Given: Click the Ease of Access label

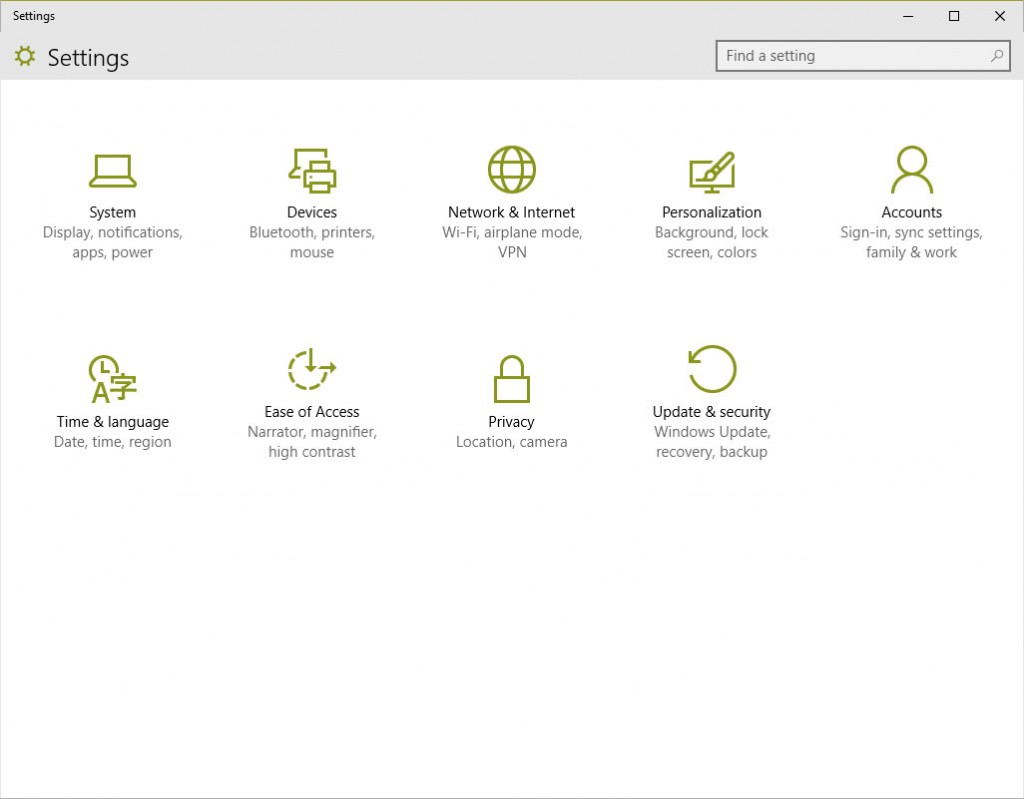Looking at the screenshot, I should [312, 412].
